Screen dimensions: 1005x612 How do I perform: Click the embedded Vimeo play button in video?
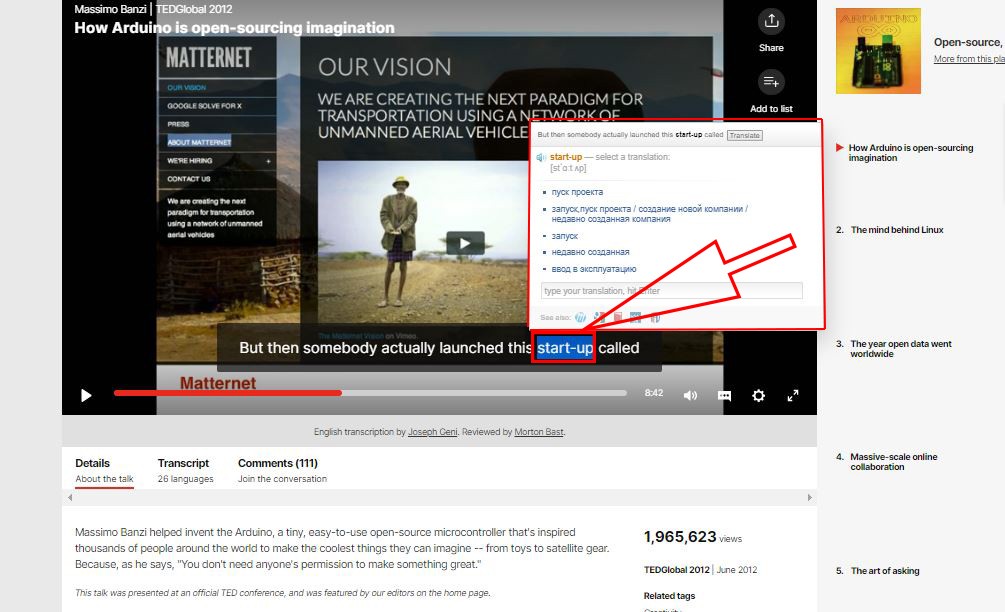click(465, 243)
